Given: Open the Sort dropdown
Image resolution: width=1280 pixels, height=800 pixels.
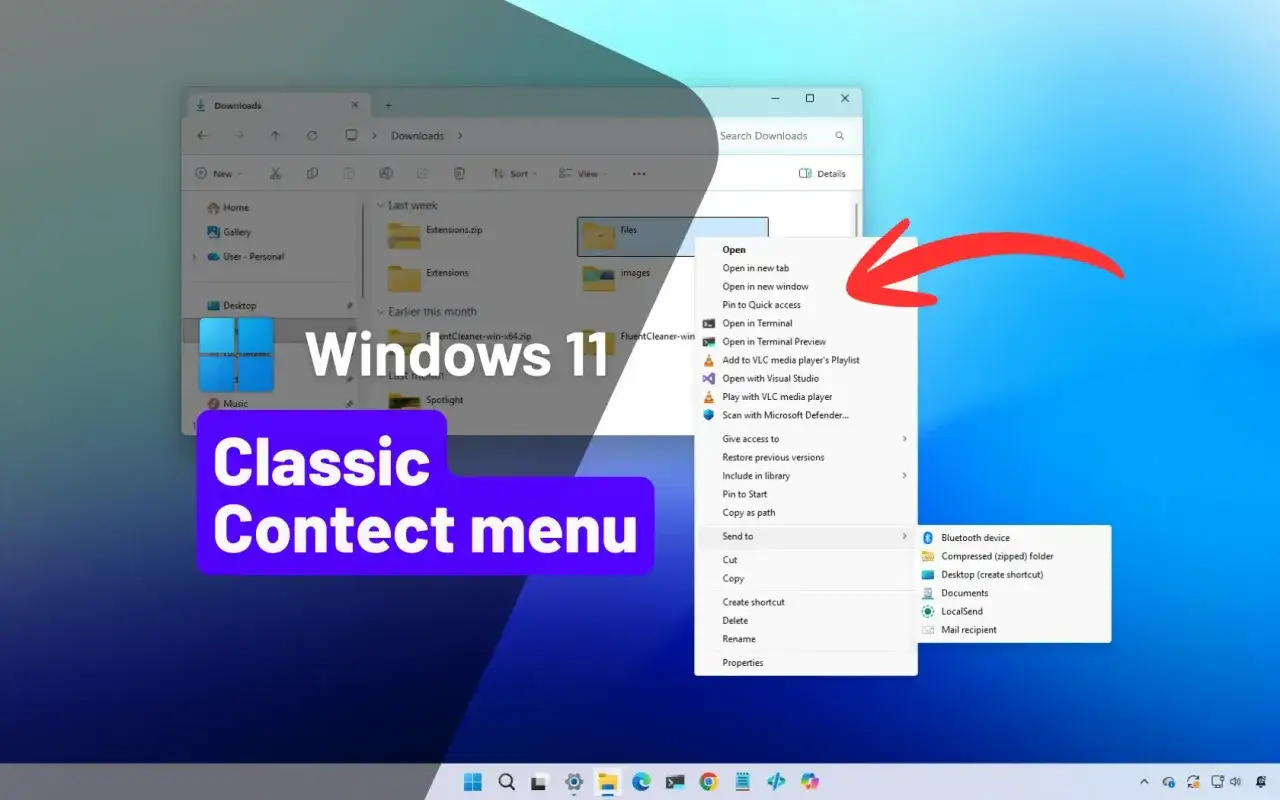Looking at the screenshot, I should click(514, 174).
